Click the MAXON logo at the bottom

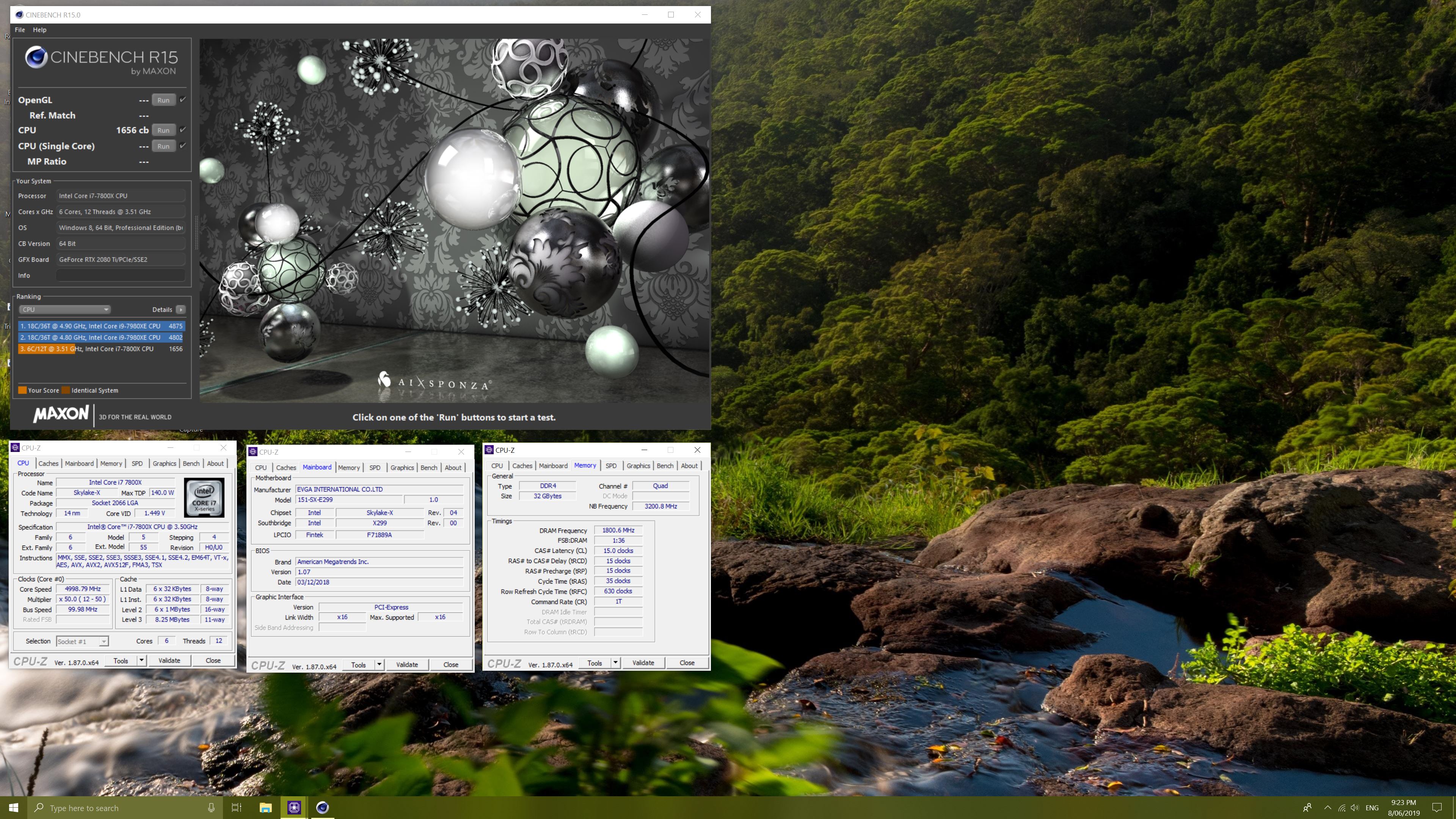[61, 414]
